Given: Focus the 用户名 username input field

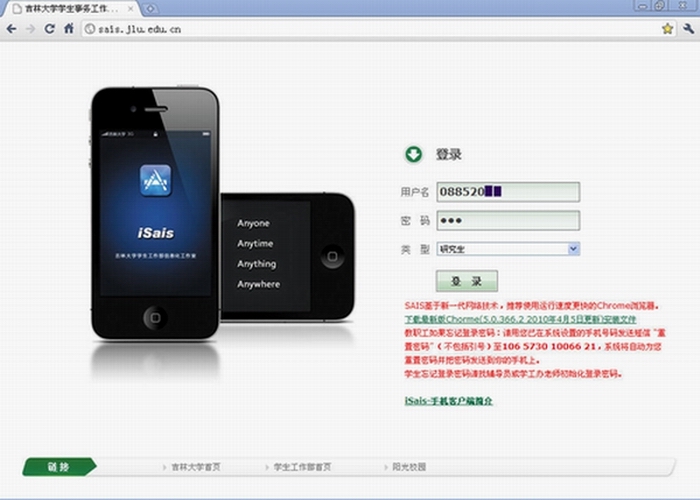Looking at the screenshot, I should 508,192.
